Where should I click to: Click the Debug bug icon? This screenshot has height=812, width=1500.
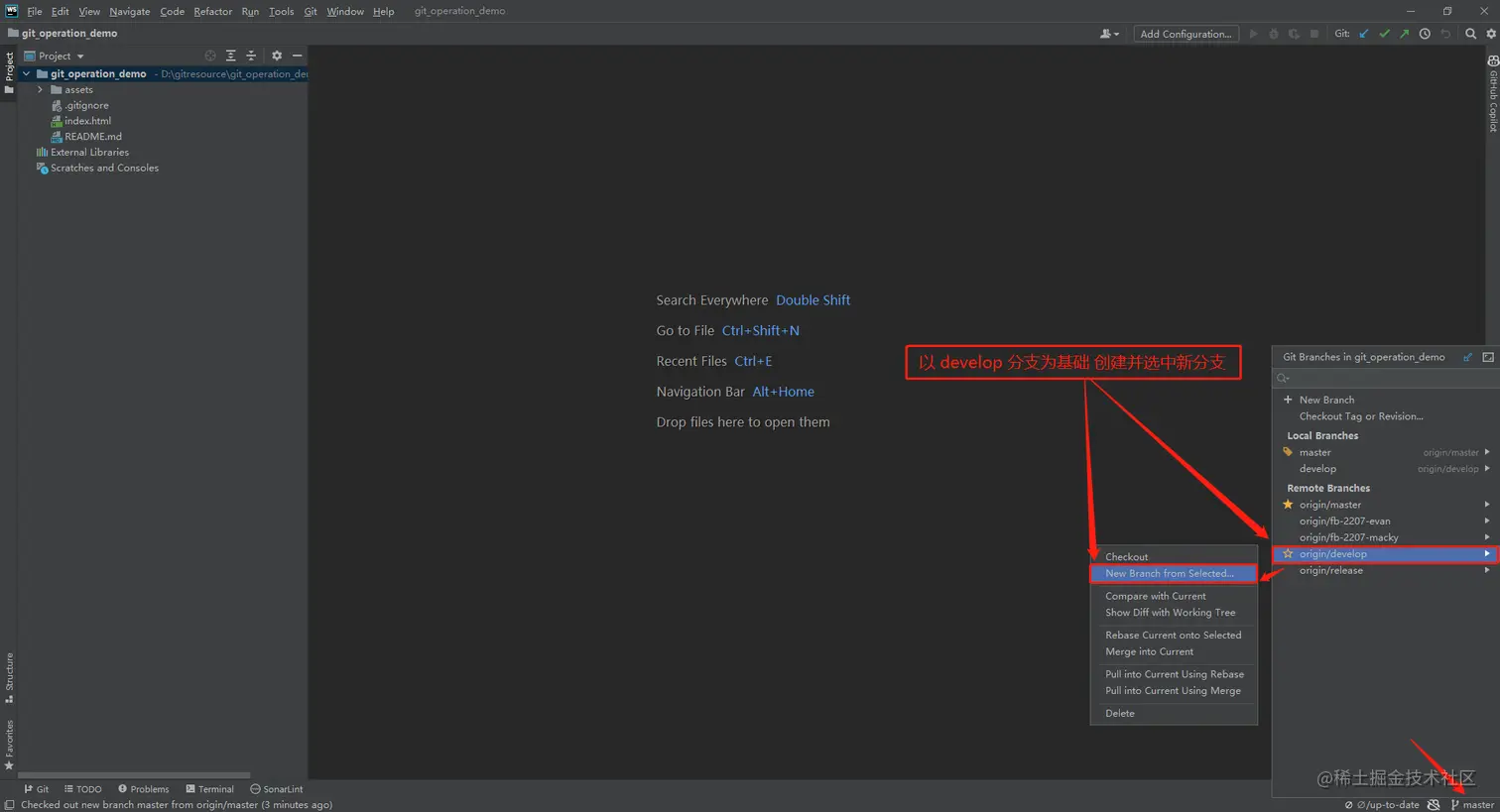pyautogui.click(x=1274, y=34)
